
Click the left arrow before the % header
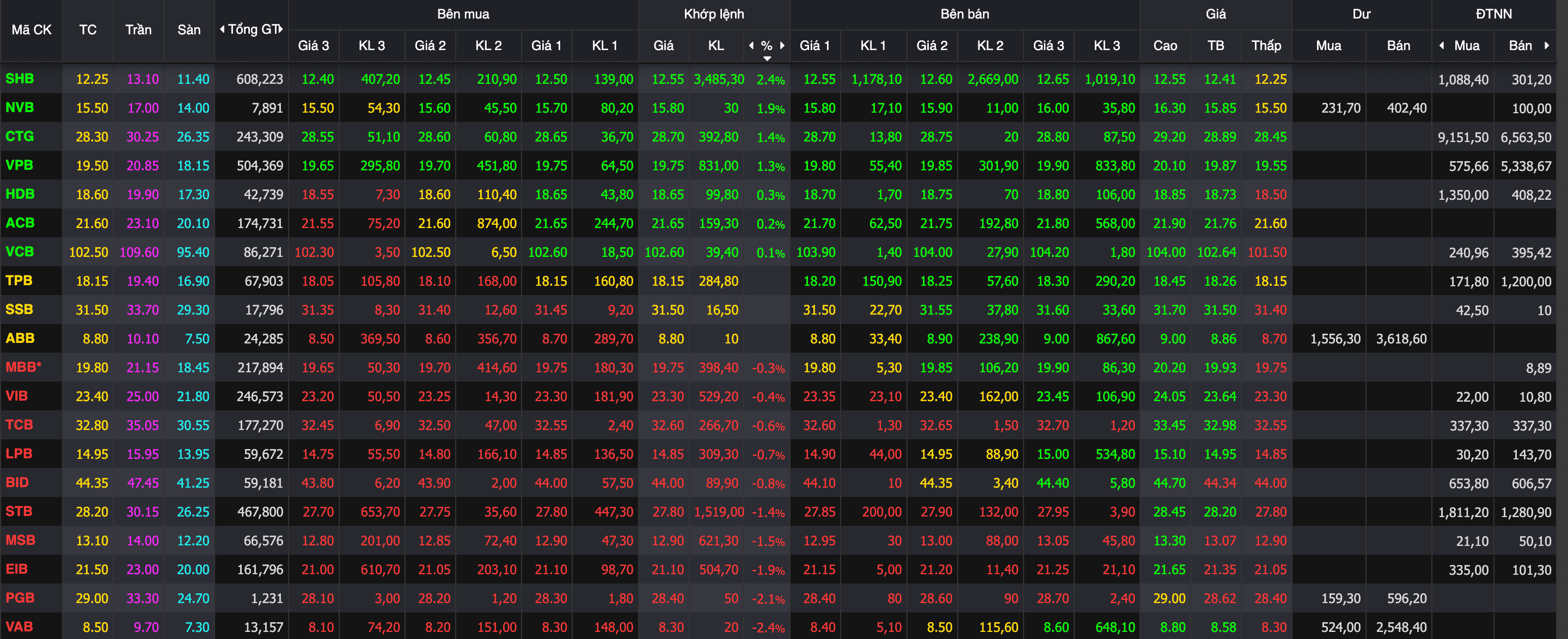pos(751,46)
